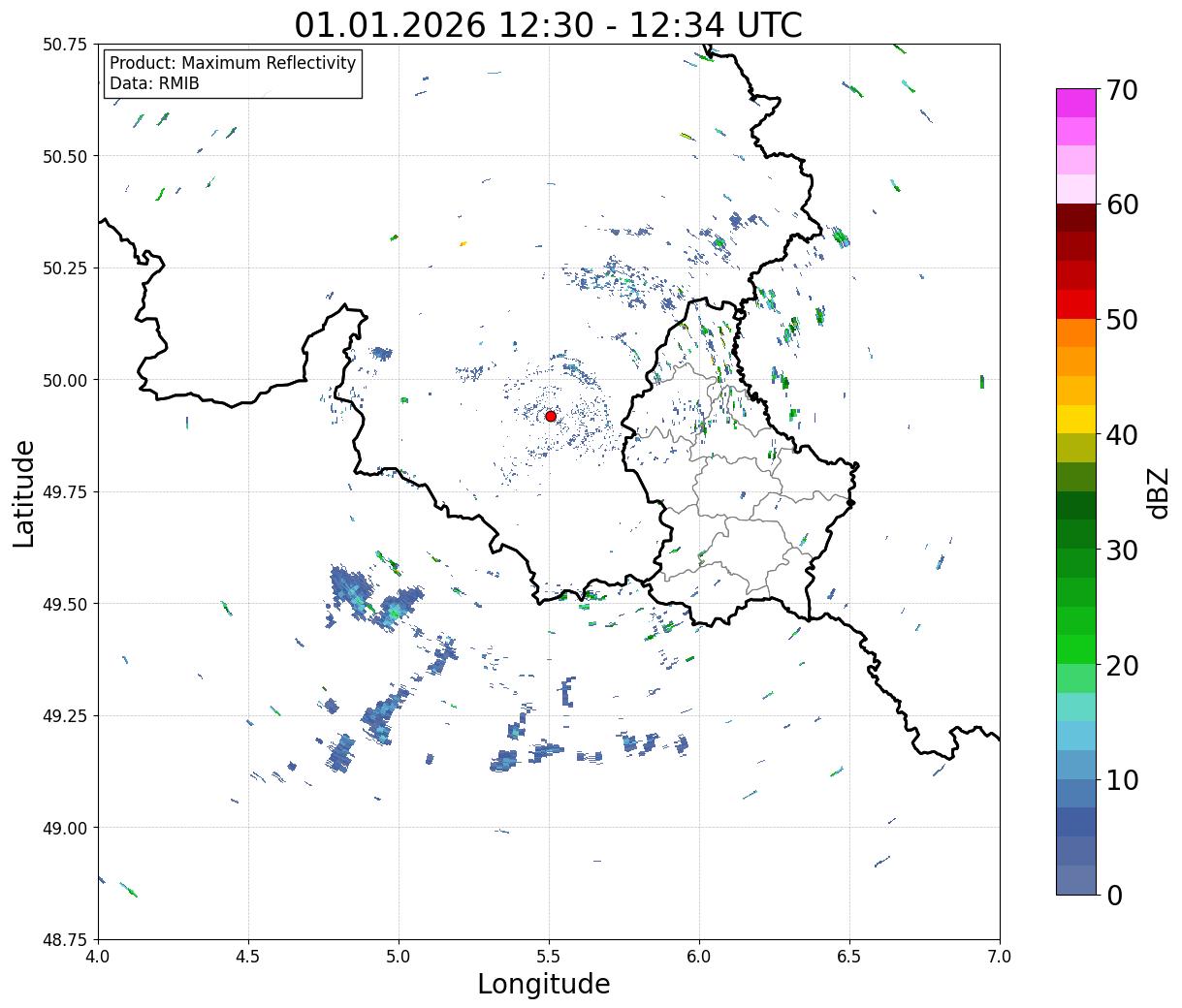Click the latitude tick label 49.00
The height and width of the screenshot is (1008, 1182).
point(65,828)
